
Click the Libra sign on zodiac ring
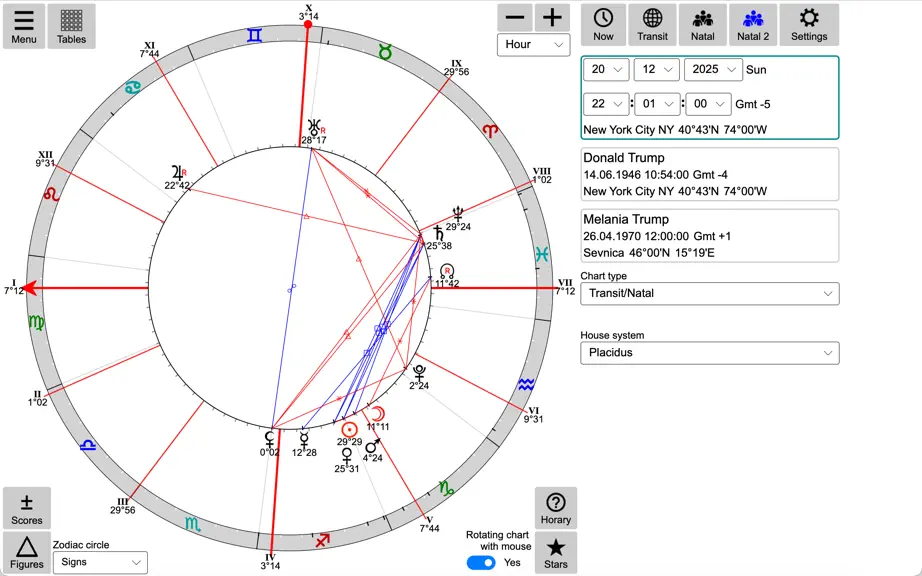[88, 444]
